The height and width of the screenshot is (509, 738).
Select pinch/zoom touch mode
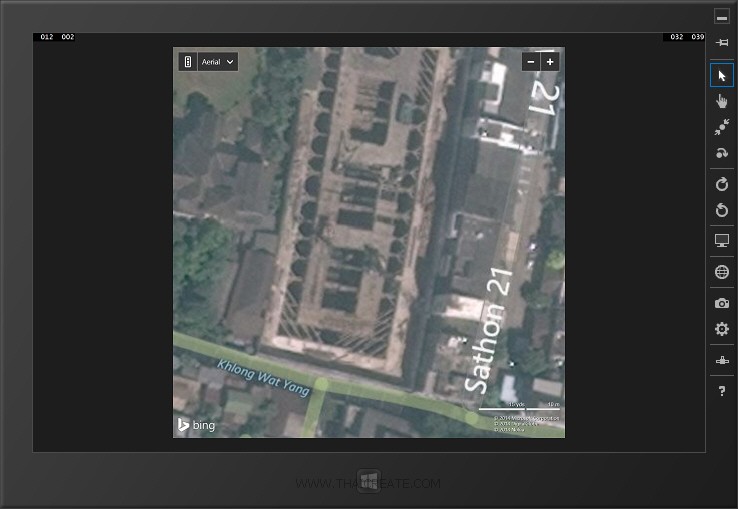point(722,127)
